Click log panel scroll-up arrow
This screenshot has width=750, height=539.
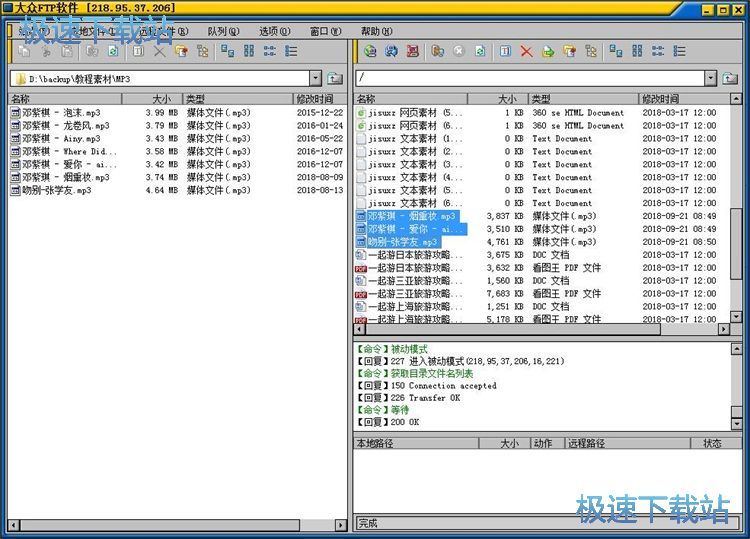point(737,349)
